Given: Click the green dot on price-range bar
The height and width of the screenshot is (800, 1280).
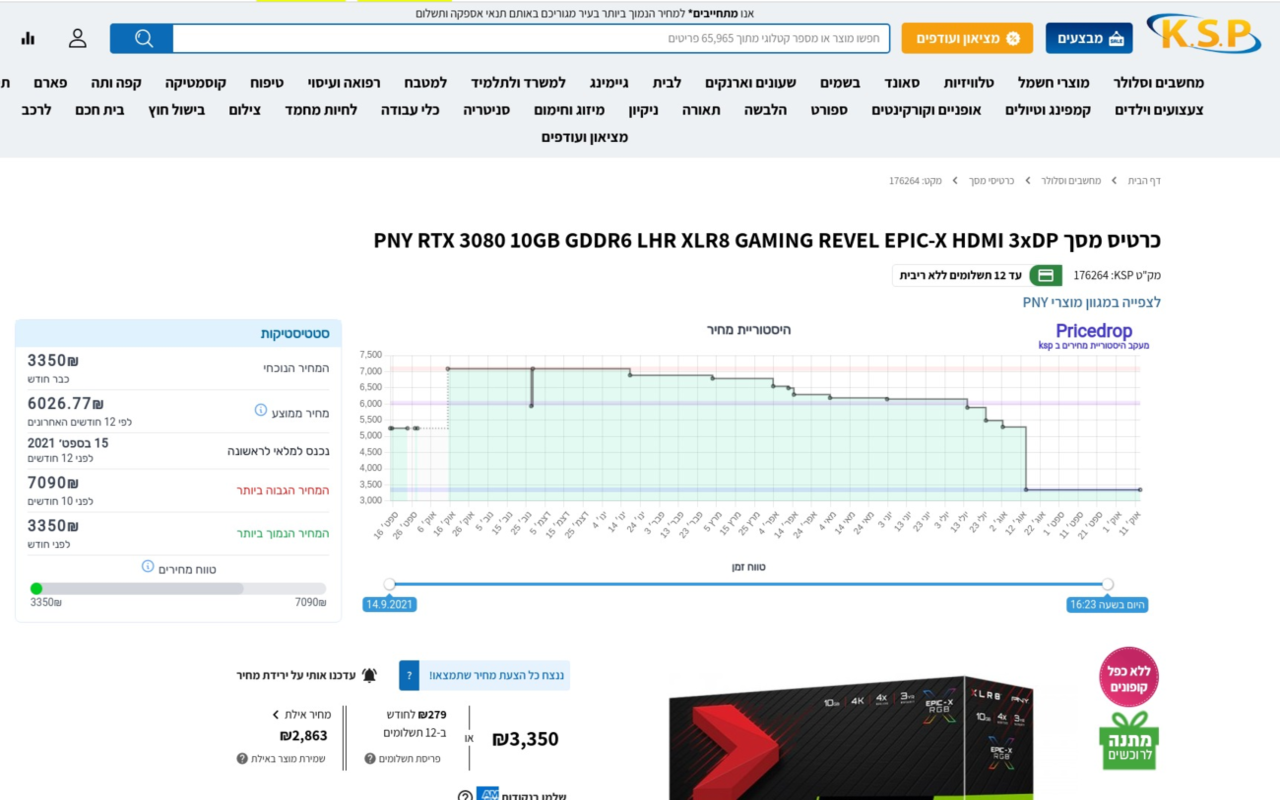Looking at the screenshot, I should point(37,589).
